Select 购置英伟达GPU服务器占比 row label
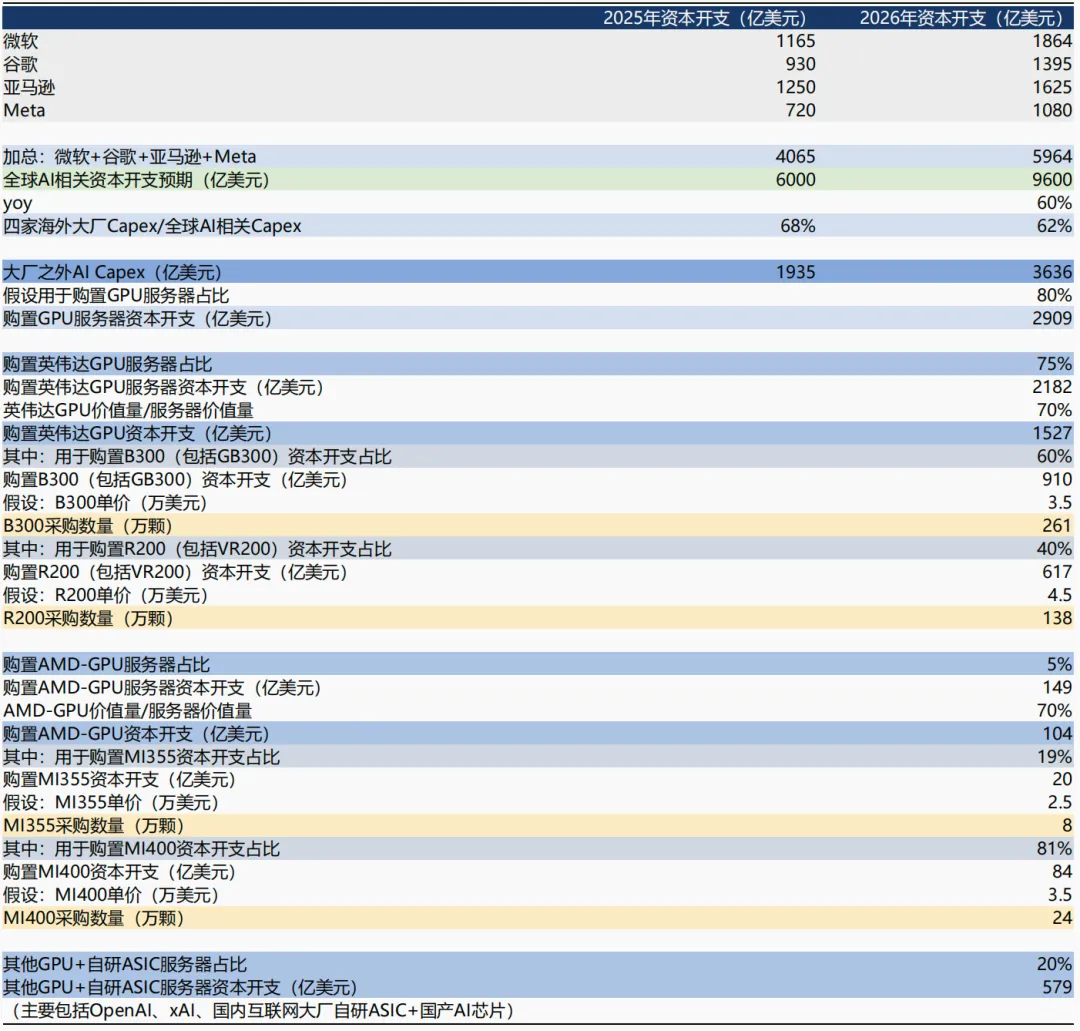 [107, 364]
